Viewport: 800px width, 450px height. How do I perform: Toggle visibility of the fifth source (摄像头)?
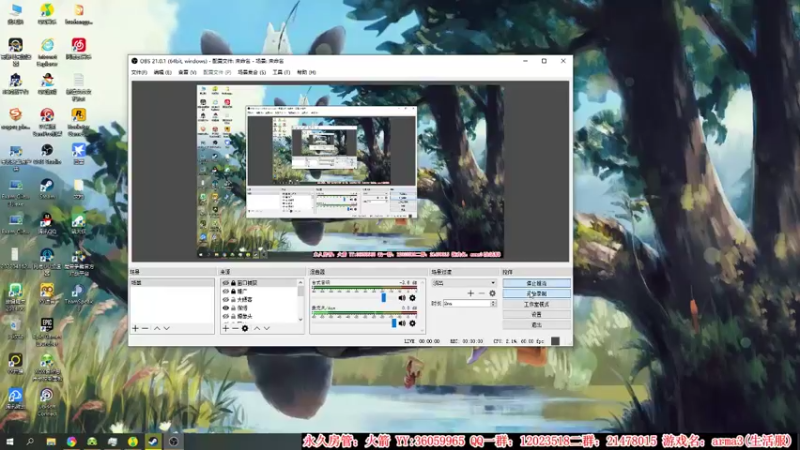[x=226, y=316]
